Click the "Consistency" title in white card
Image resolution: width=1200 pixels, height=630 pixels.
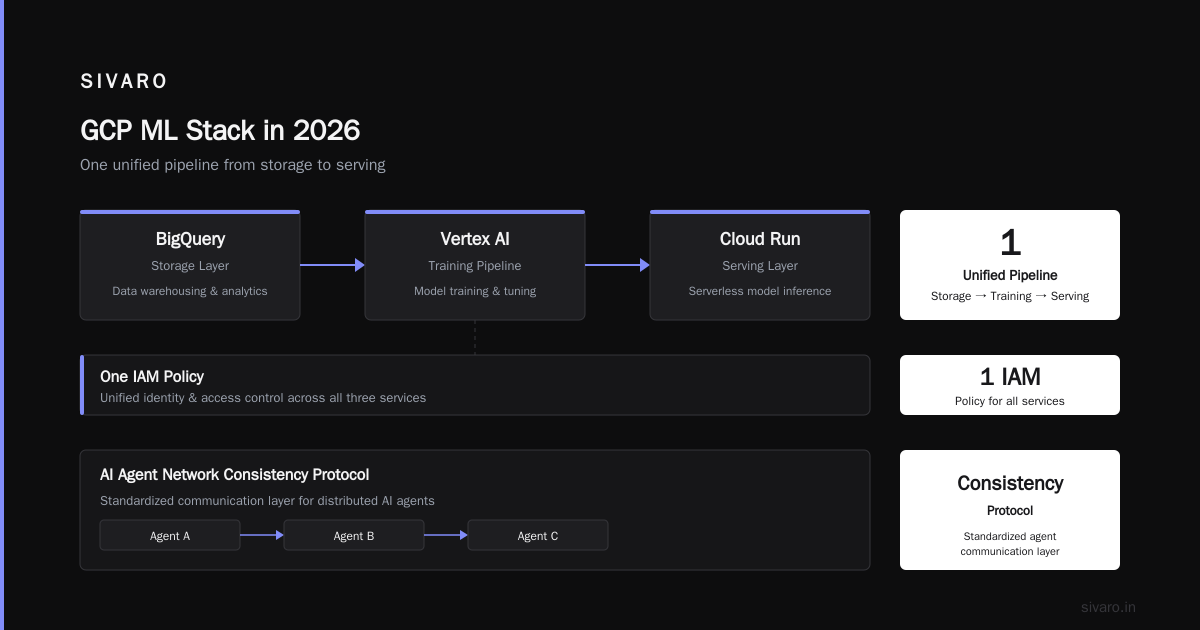pyautogui.click(x=1010, y=484)
